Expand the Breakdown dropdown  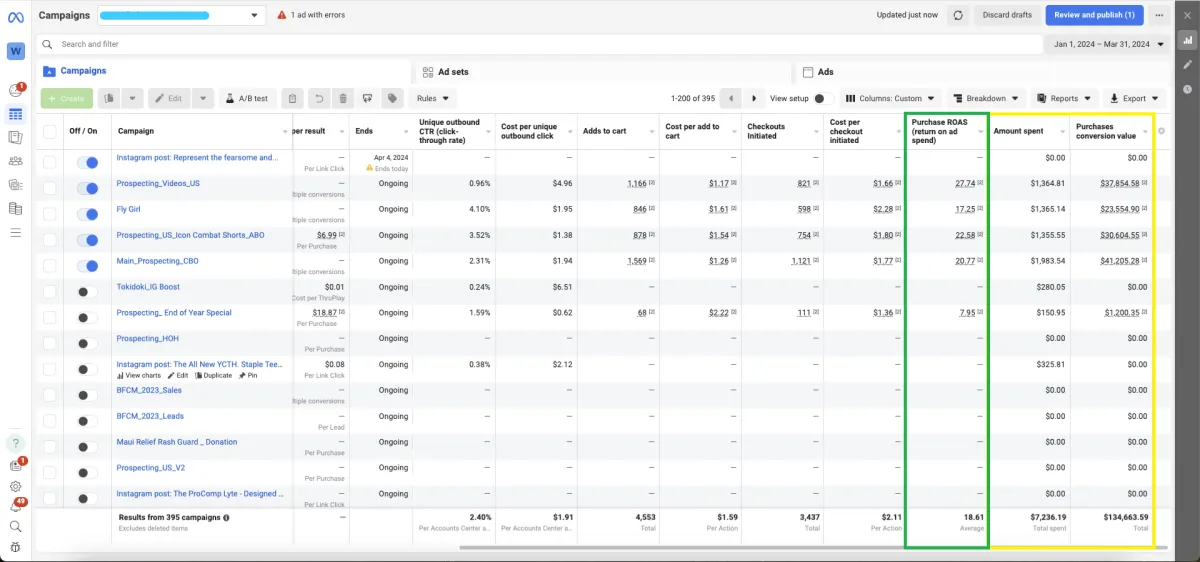pos(987,98)
